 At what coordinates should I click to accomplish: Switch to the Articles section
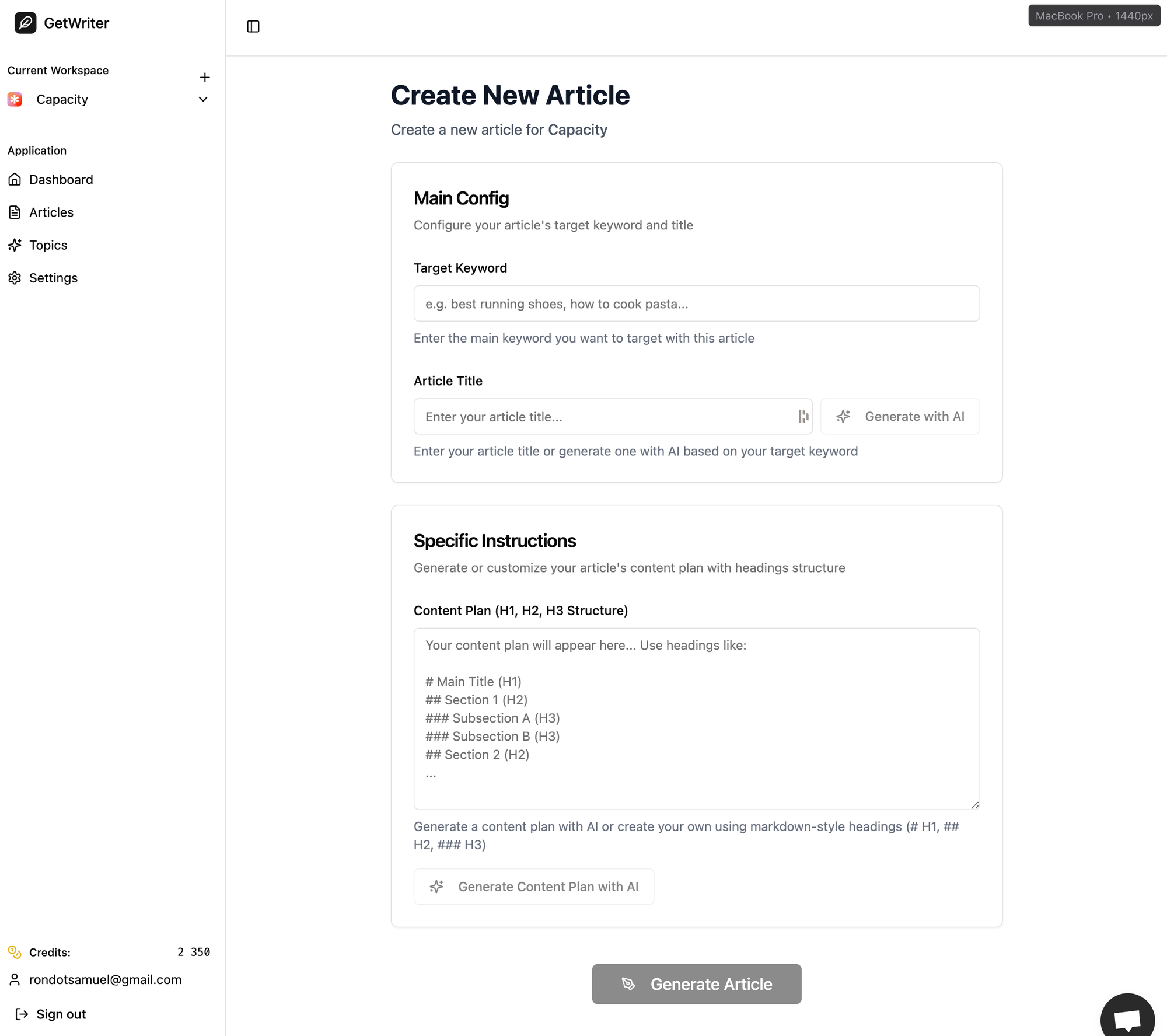(51, 212)
